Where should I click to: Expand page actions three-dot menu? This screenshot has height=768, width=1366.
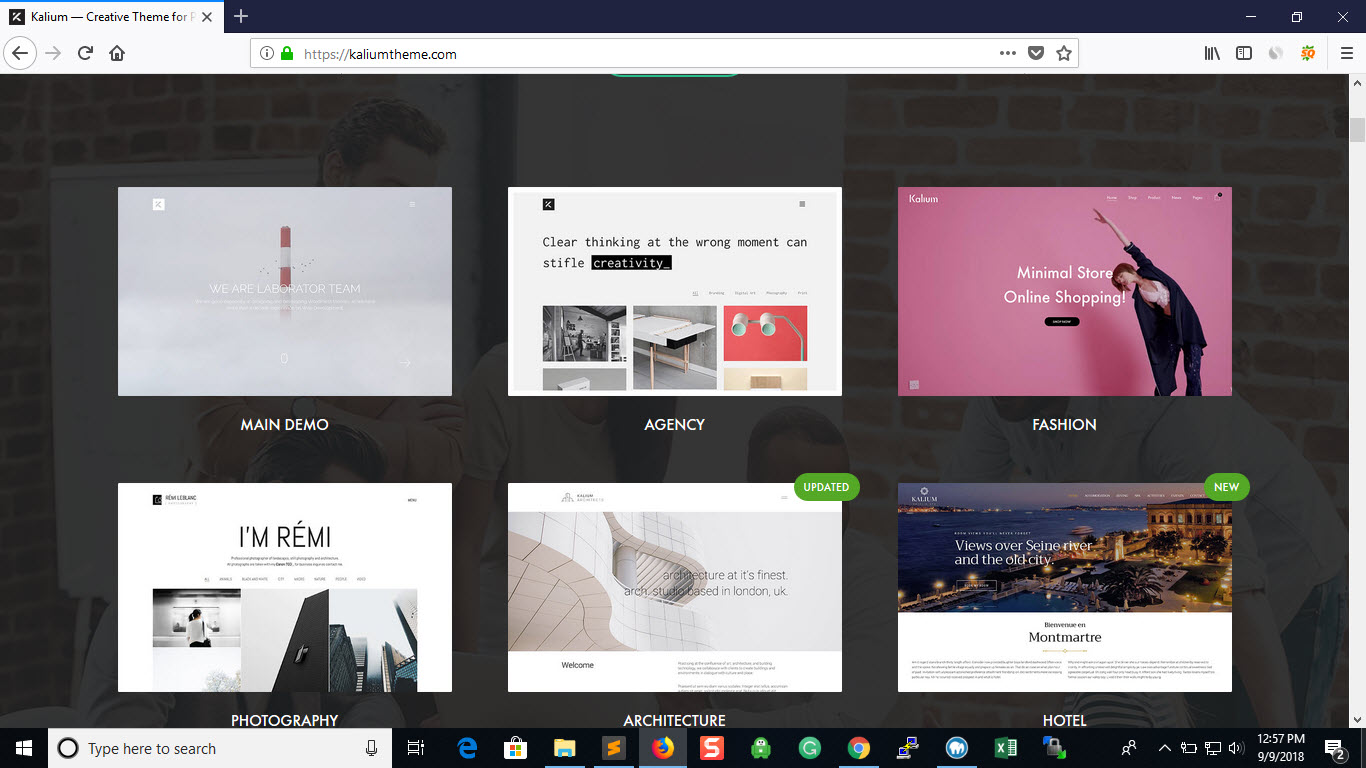click(x=1008, y=54)
